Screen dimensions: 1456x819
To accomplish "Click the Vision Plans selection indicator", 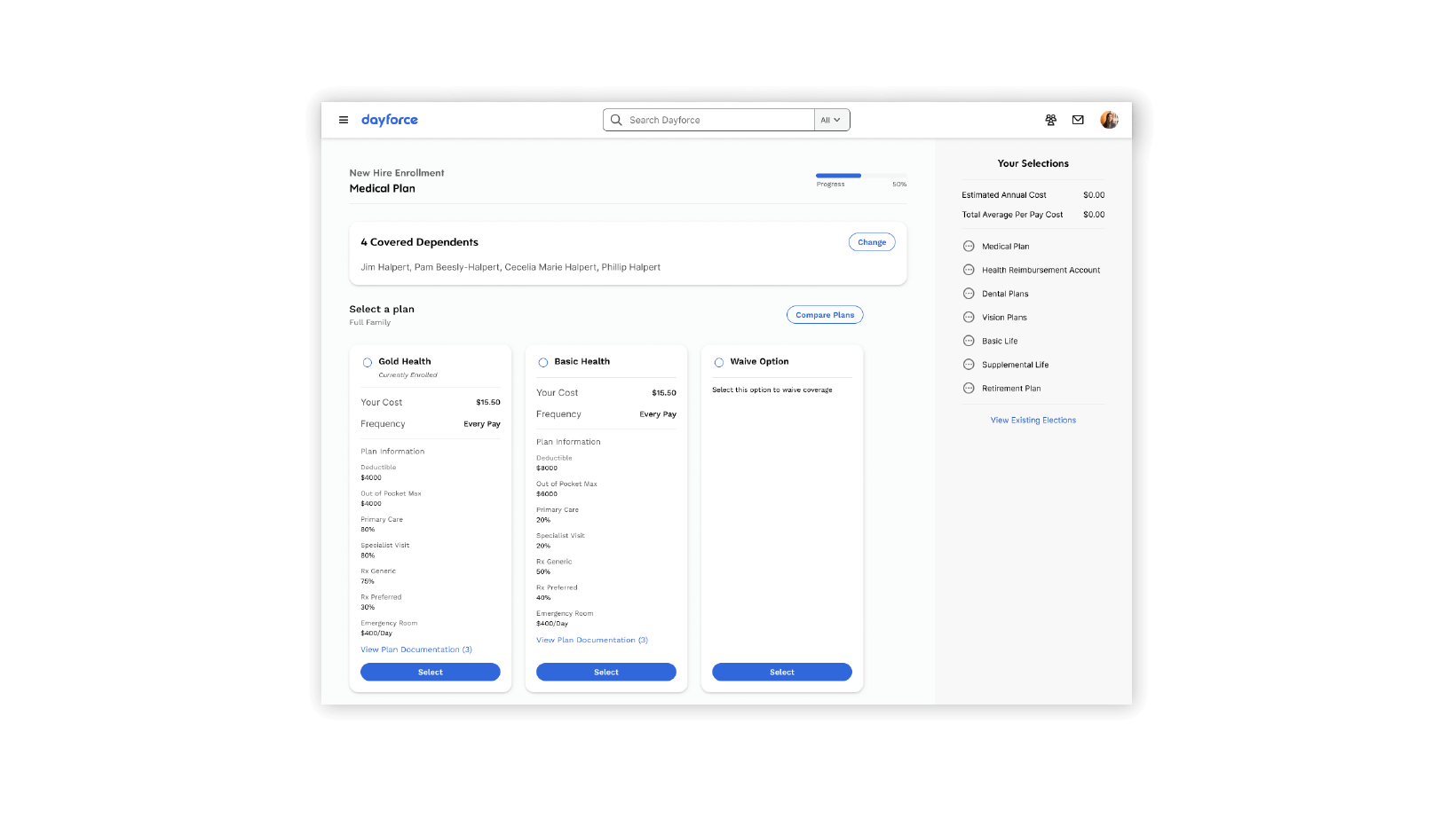I will tap(968, 317).
